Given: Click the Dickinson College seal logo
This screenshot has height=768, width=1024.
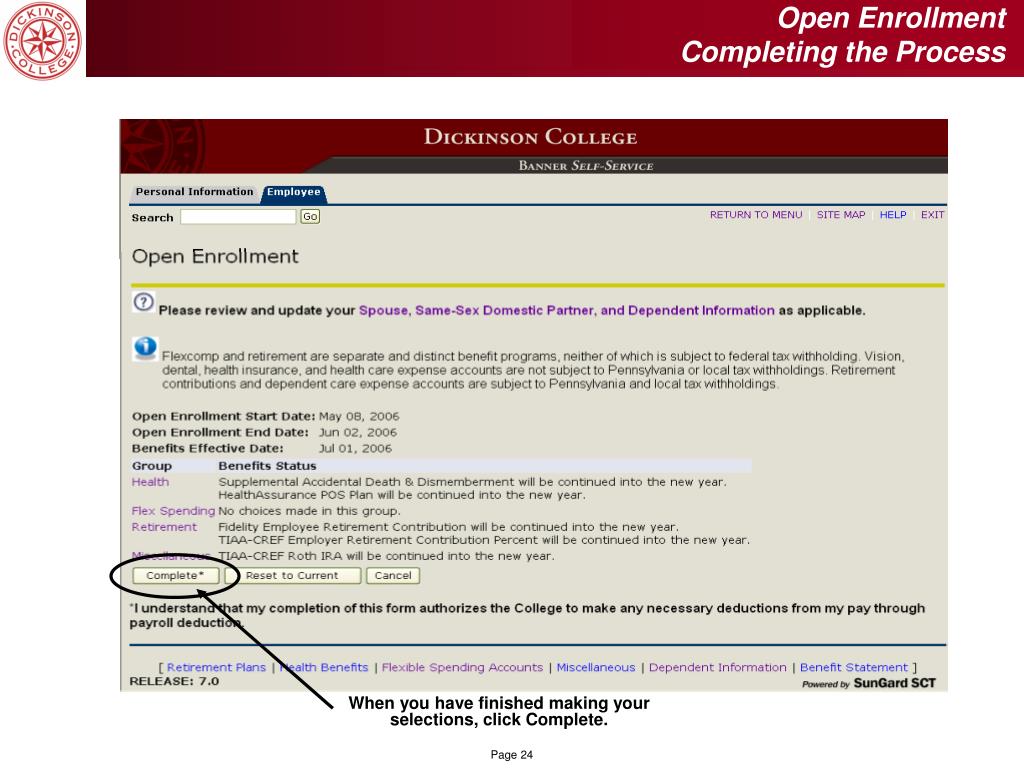Looking at the screenshot, I should [42, 40].
